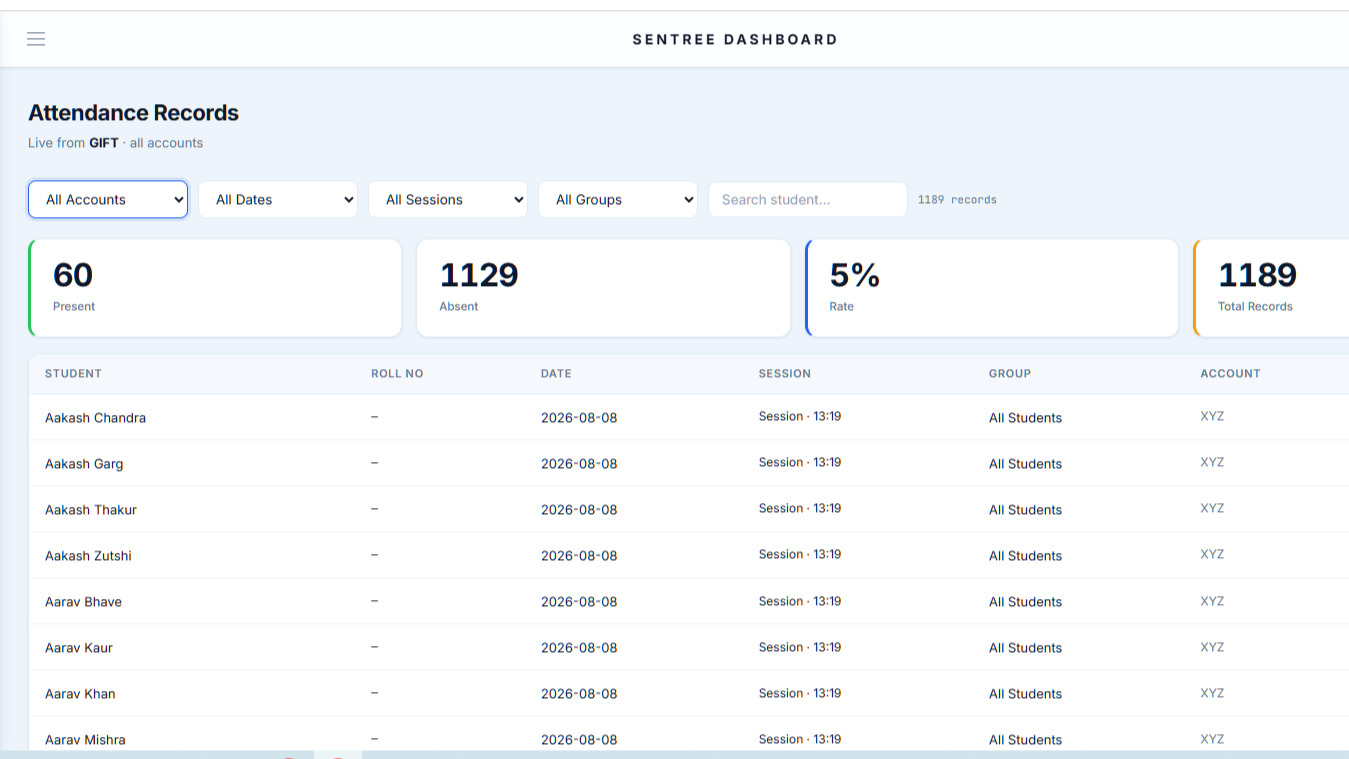The height and width of the screenshot is (759, 1349).
Task: Select student Aakash Thakur
Action: pyautogui.click(x=91, y=510)
